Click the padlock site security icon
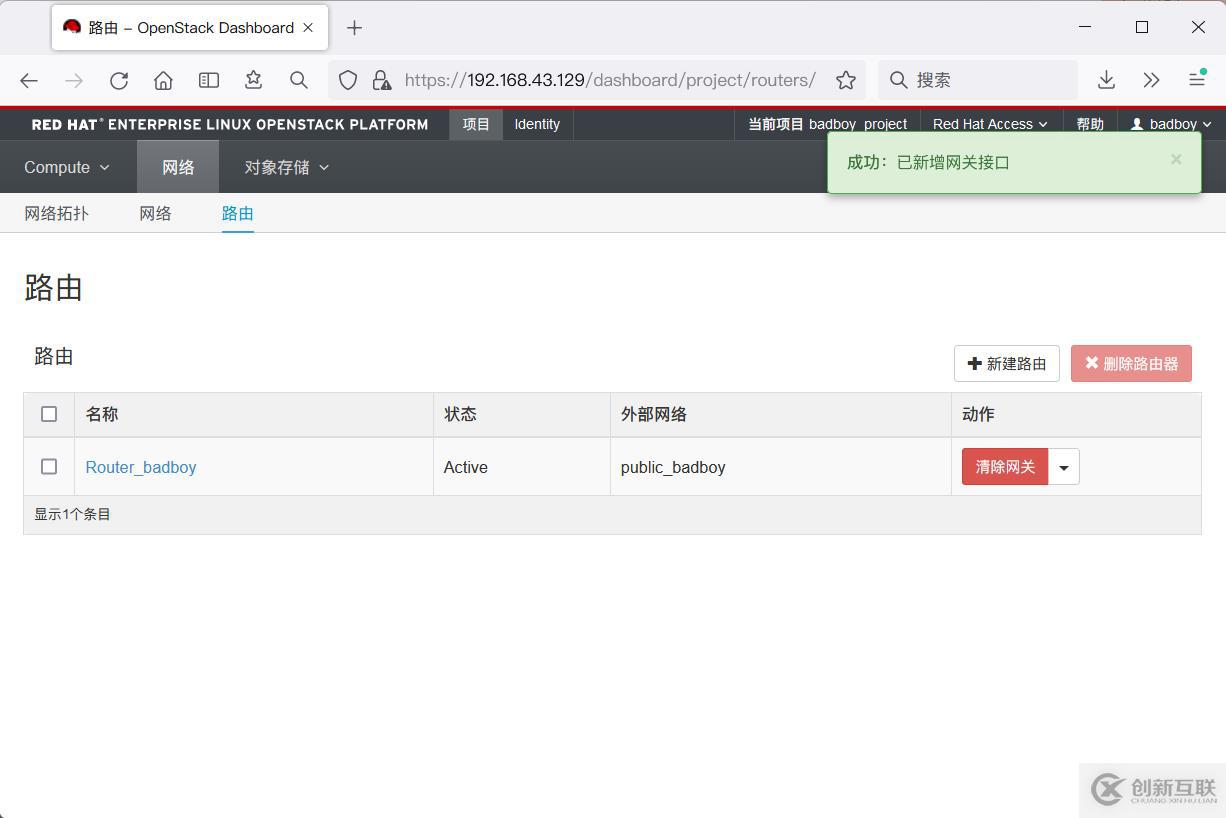 pos(381,80)
